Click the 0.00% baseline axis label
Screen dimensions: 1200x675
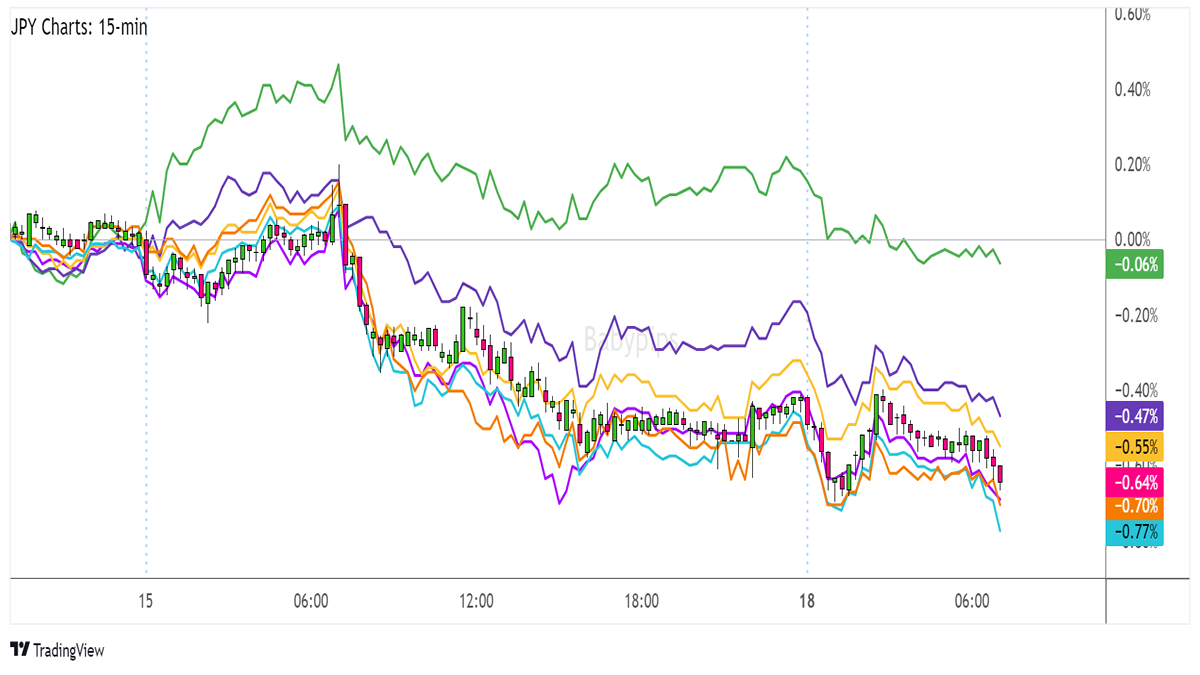tap(1134, 240)
